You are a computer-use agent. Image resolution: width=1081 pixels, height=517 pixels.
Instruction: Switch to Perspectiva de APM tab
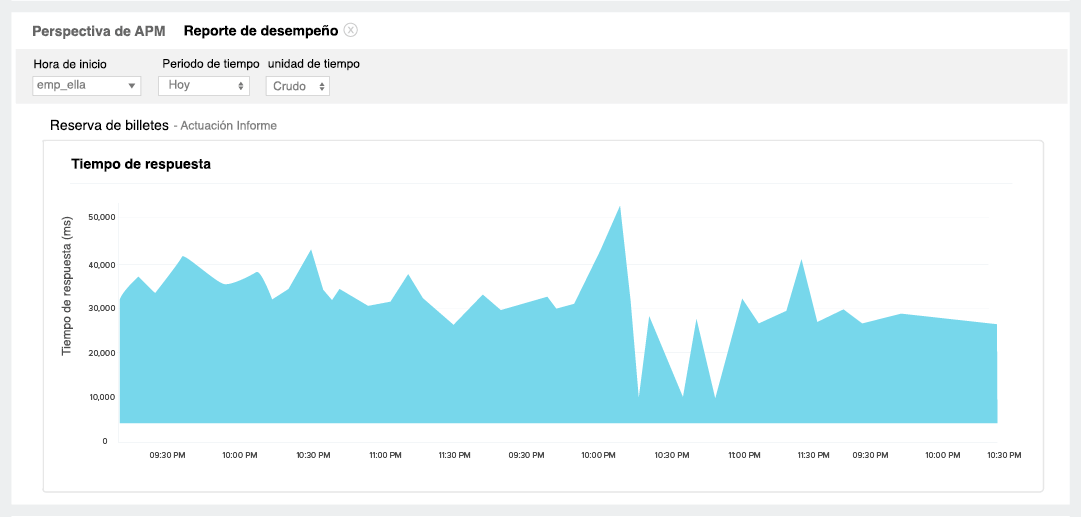99,31
